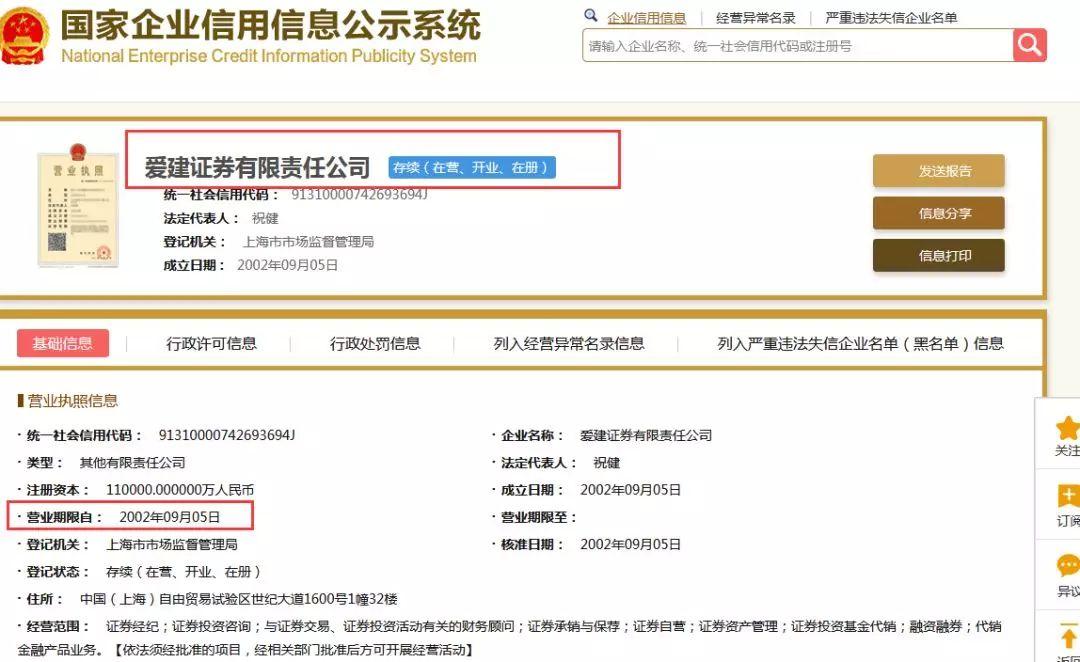Click the 经营范围 business scope text
The image size is (1080, 662).
point(509,638)
